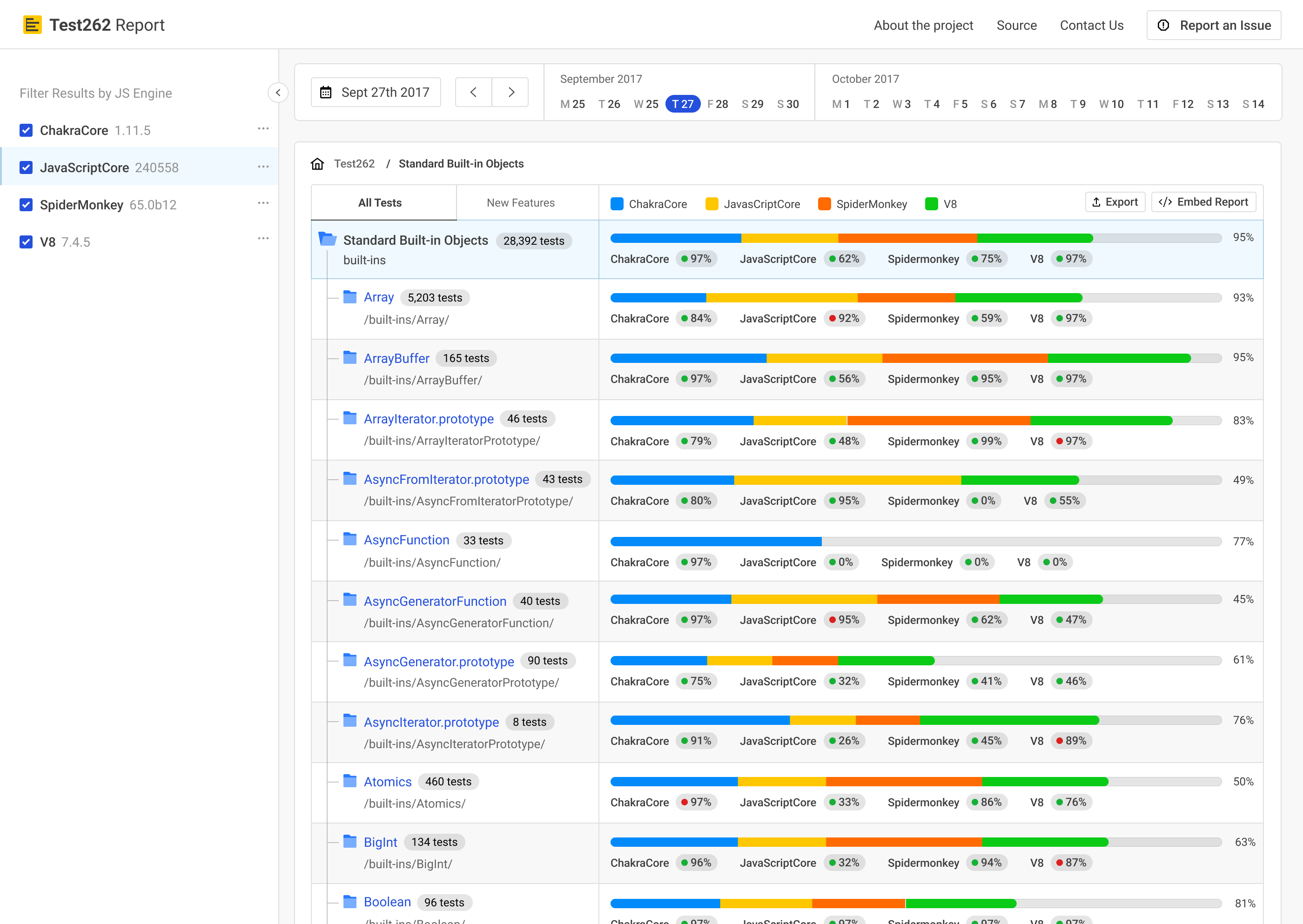Click the Test262 Report logo icon
Screen dimensions: 1303x924
pos(33,25)
